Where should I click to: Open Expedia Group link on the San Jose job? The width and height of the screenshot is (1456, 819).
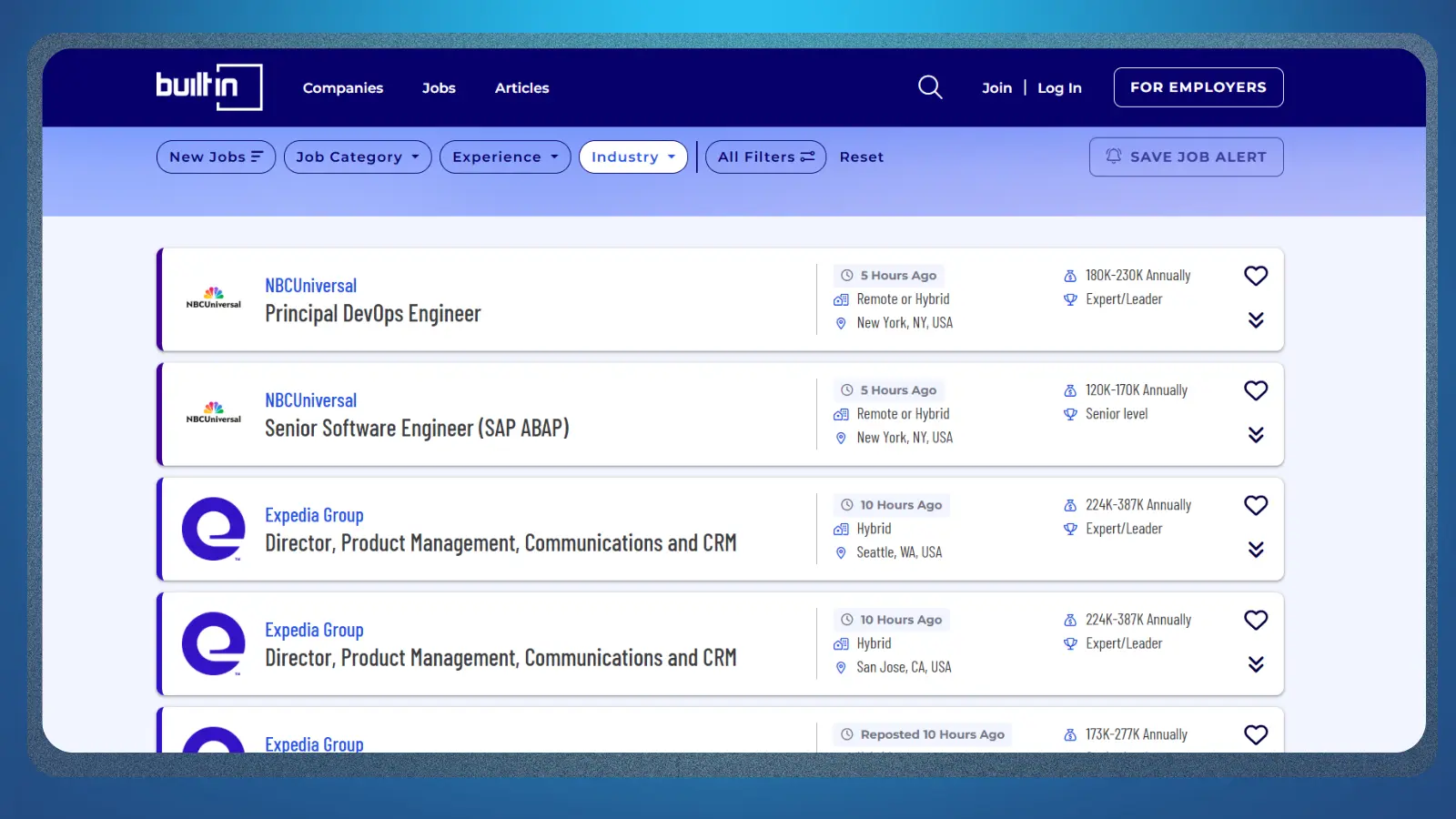pyautogui.click(x=314, y=630)
